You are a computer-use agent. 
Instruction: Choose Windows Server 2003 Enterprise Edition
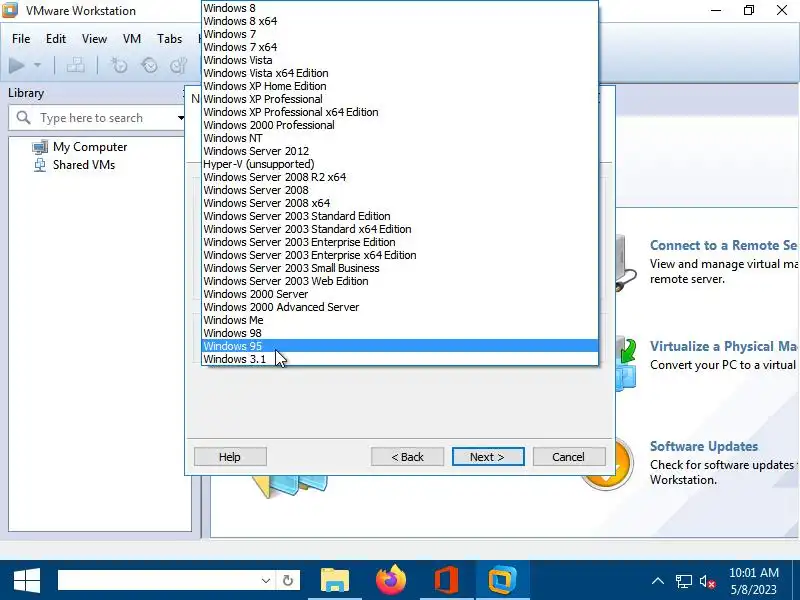tap(399, 242)
